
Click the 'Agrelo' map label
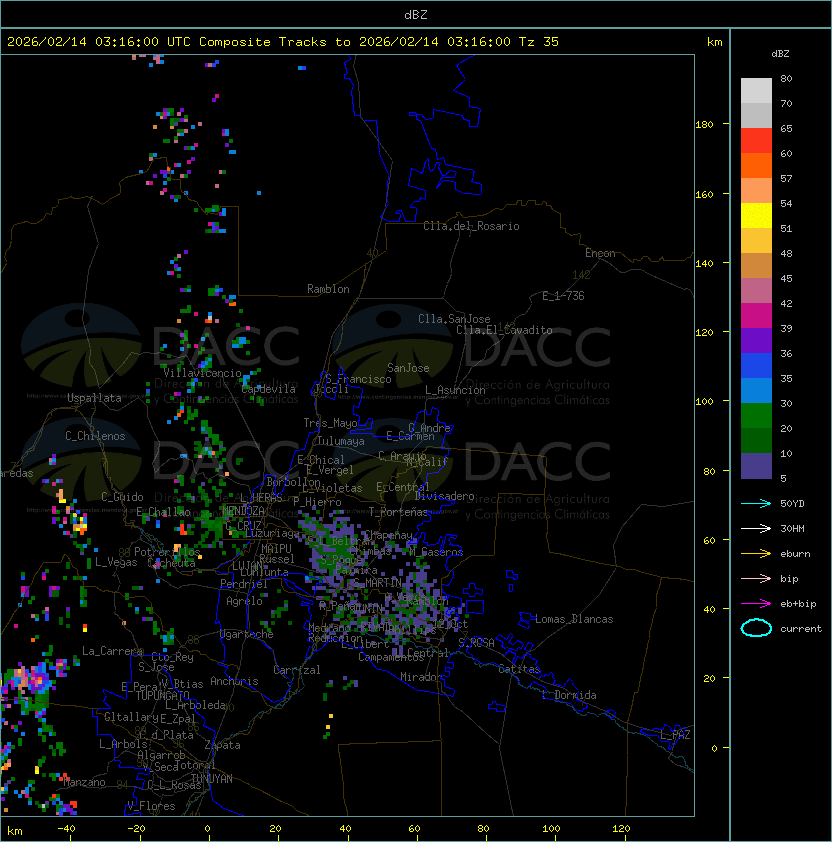[244, 601]
